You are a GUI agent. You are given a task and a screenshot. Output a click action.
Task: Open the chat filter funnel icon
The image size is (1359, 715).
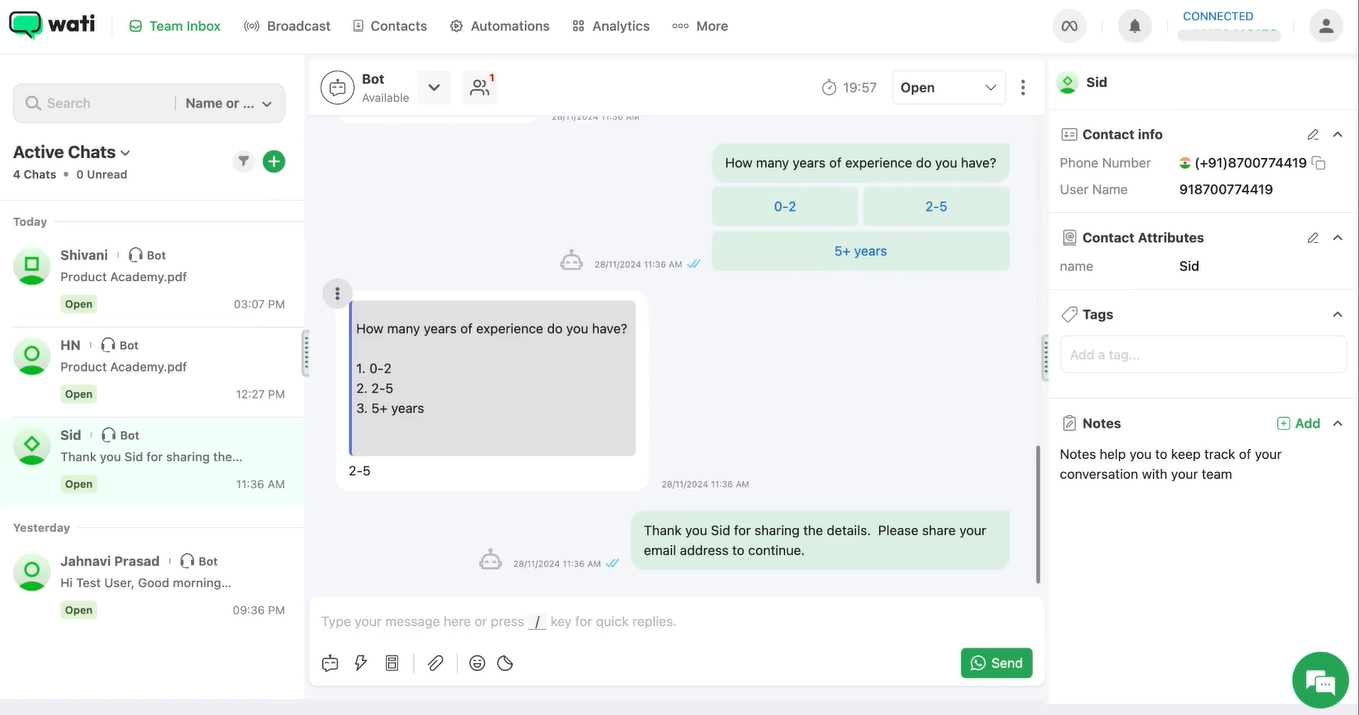pyautogui.click(x=243, y=161)
